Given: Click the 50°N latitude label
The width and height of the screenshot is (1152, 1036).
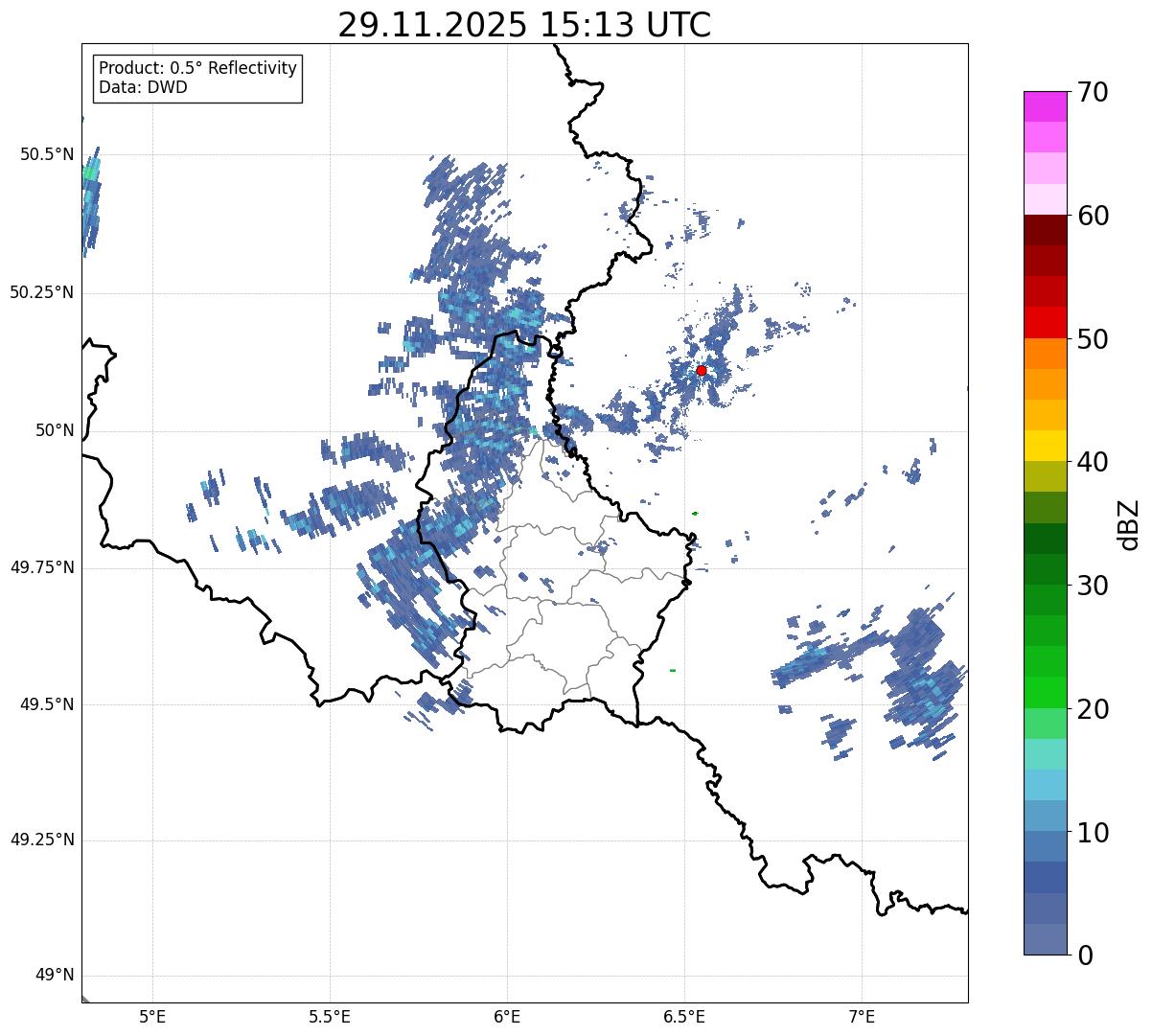Looking at the screenshot, I should [x=55, y=430].
